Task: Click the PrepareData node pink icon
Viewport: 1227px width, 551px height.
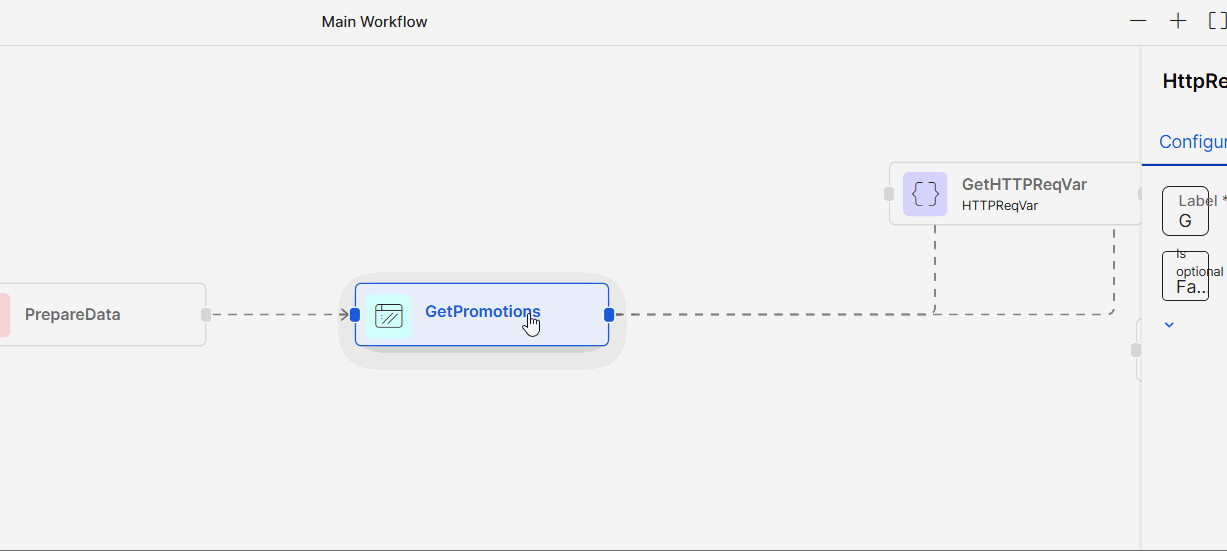Action: coord(4,314)
